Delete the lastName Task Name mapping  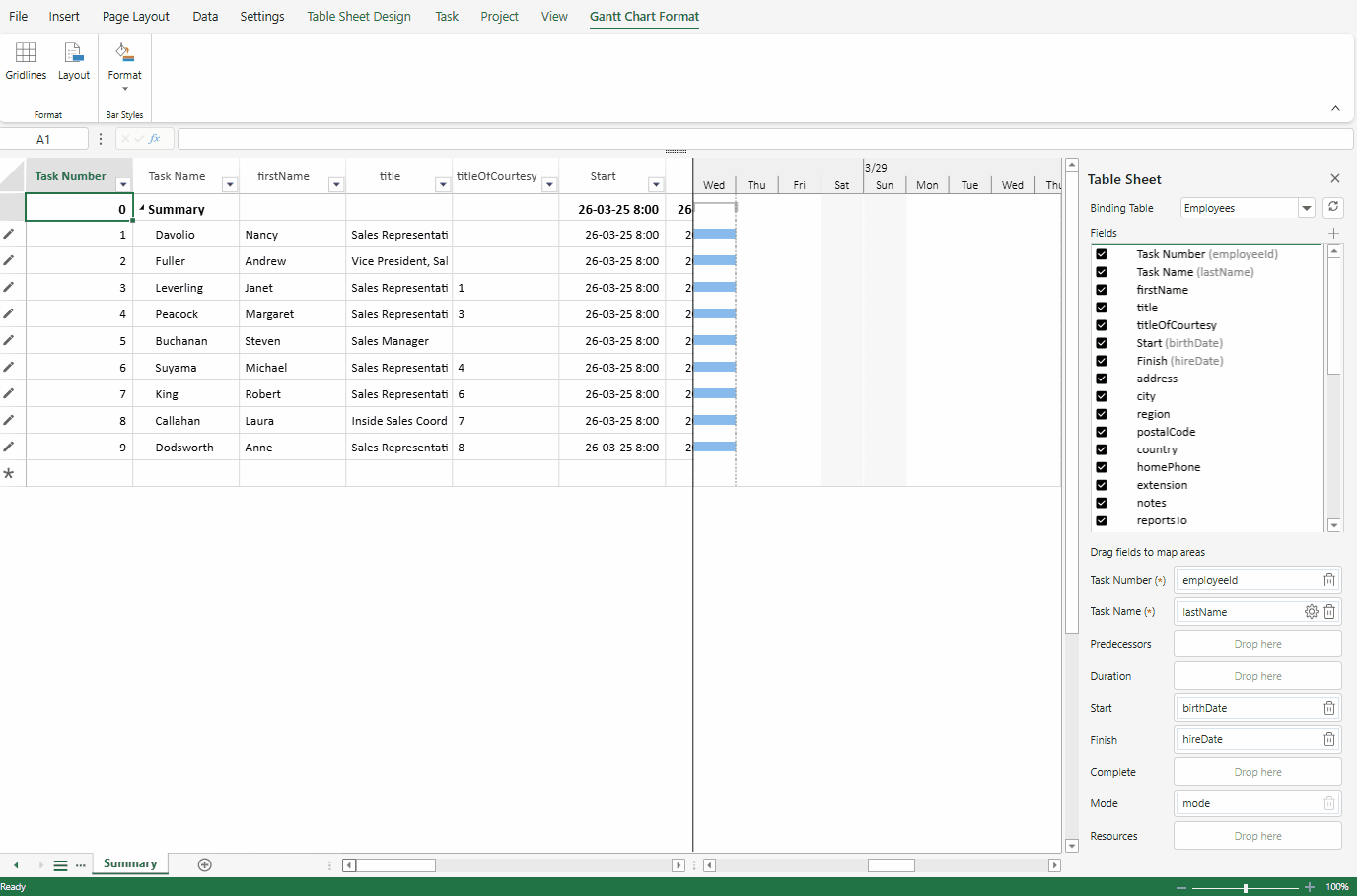point(1329,611)
